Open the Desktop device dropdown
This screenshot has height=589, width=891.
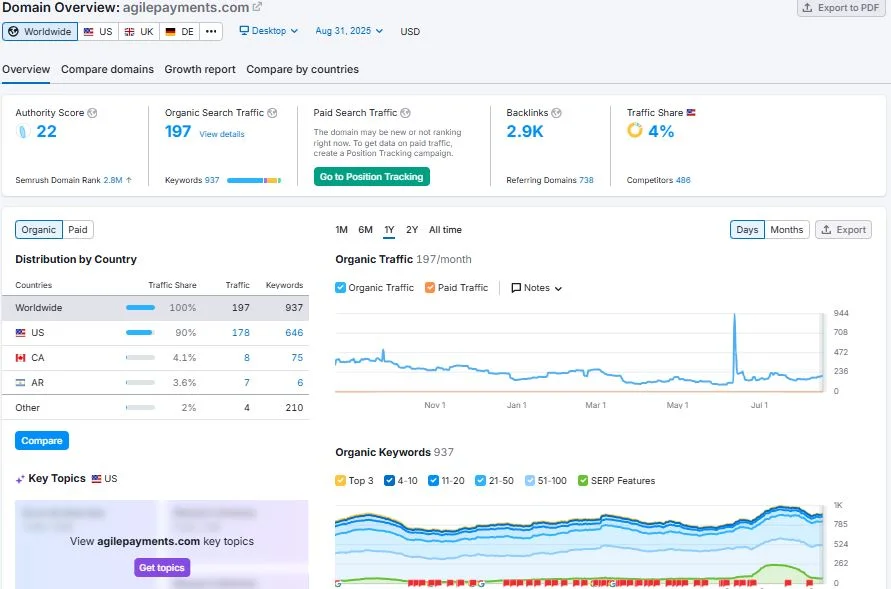point(268,31)
